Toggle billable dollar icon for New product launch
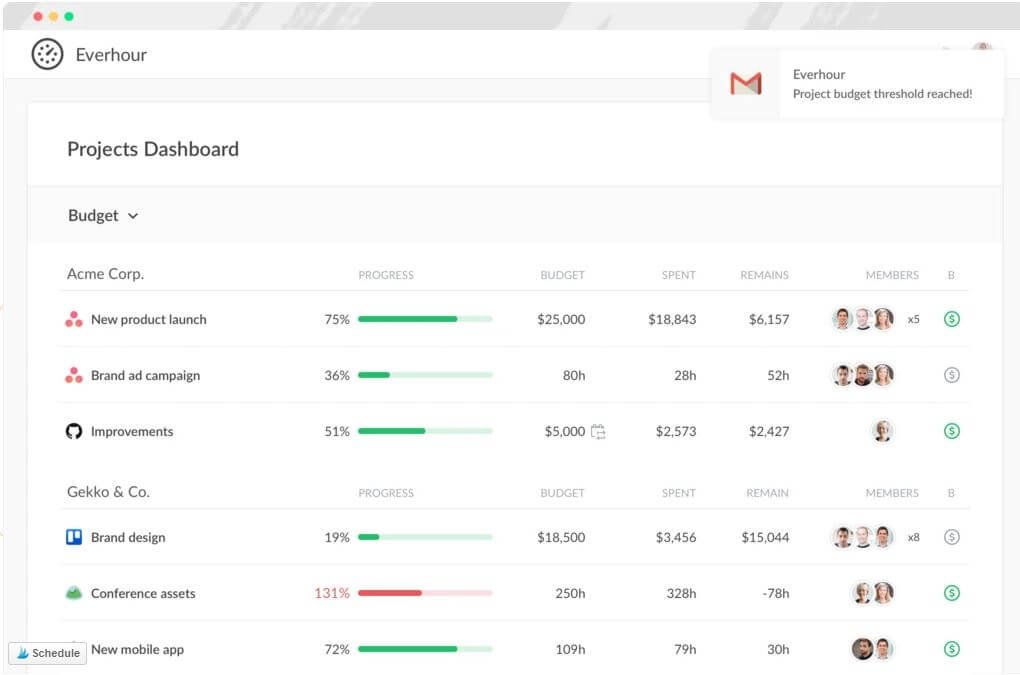Screen dimensions: 1020x675 [x=951, y=320]
